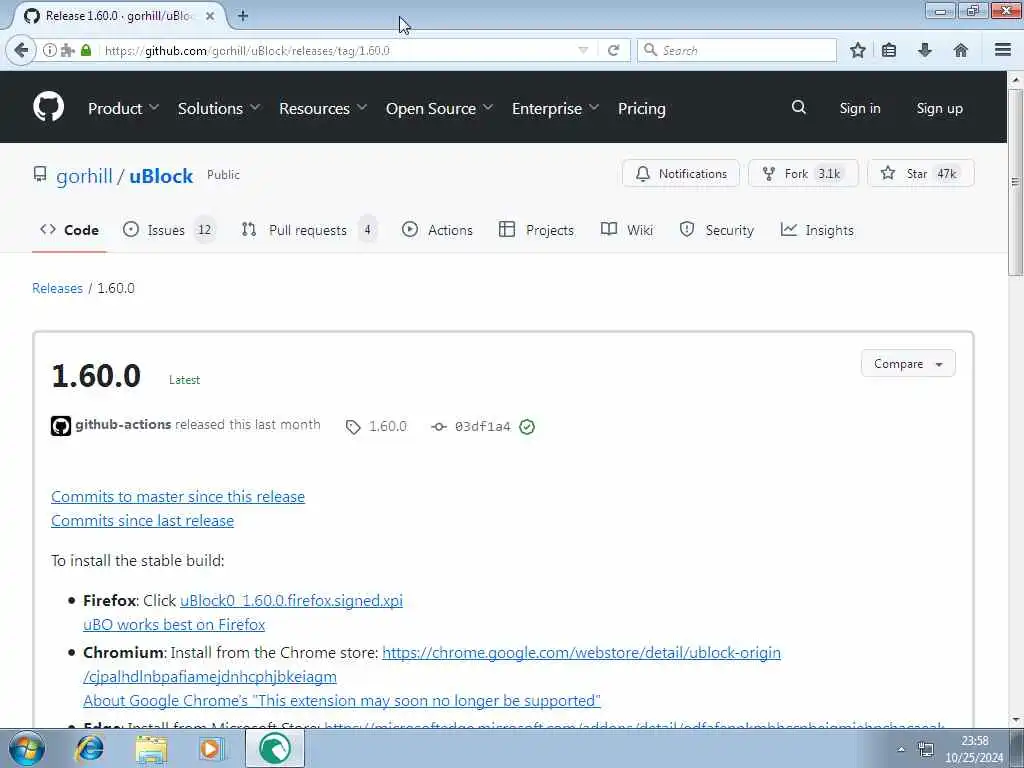Open the Wiki tab
The height and width of the screenshot is (768, 1024).
[627, 230]
